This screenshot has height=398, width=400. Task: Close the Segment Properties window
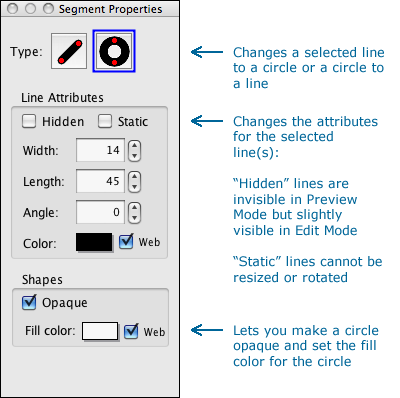13,9
